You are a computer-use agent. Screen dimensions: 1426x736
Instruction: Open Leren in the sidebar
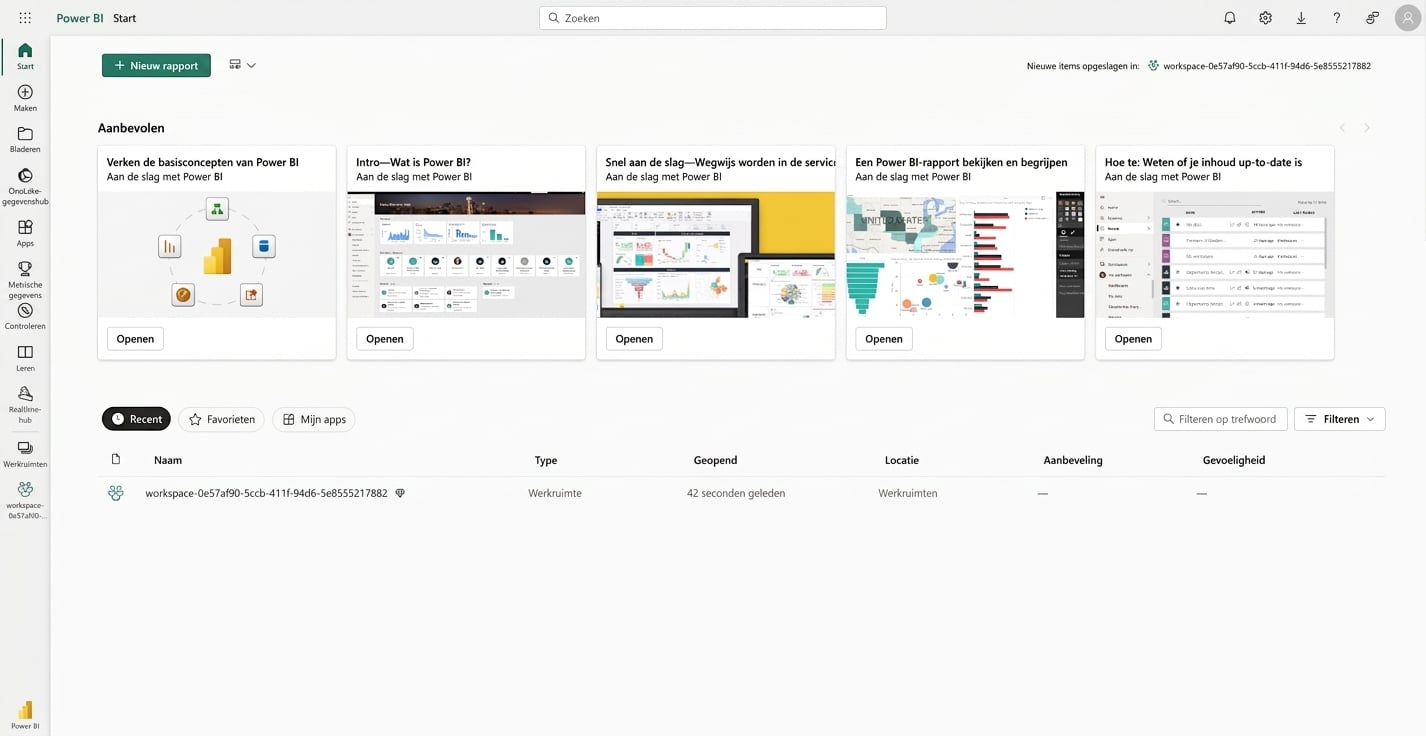click(x=25, y=358)
